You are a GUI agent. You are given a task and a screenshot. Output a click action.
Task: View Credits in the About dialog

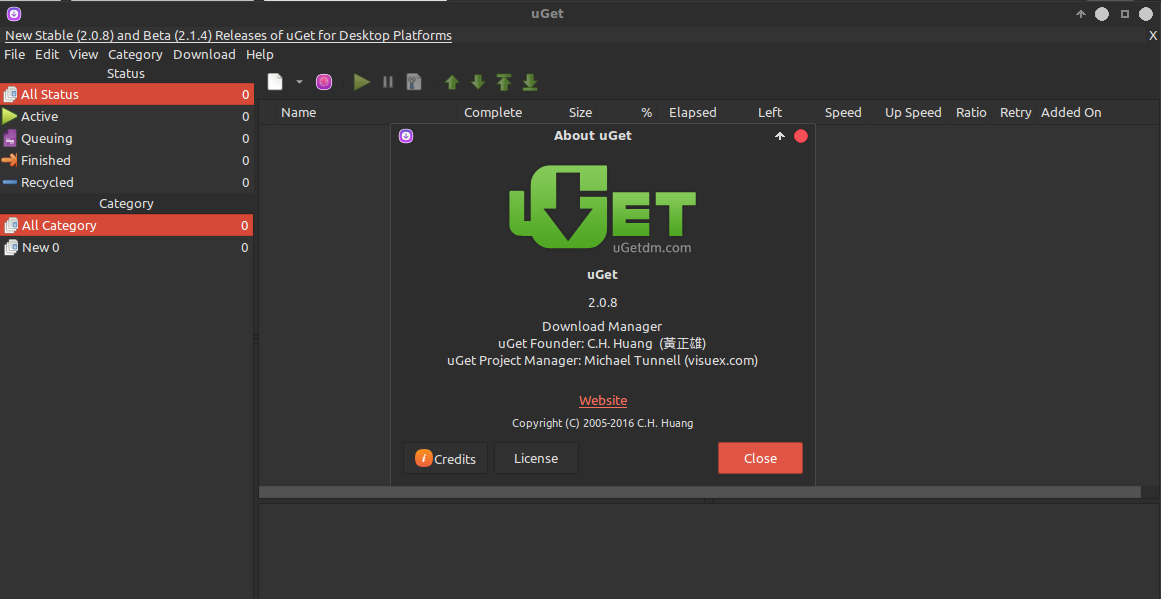tap(444, 458)
